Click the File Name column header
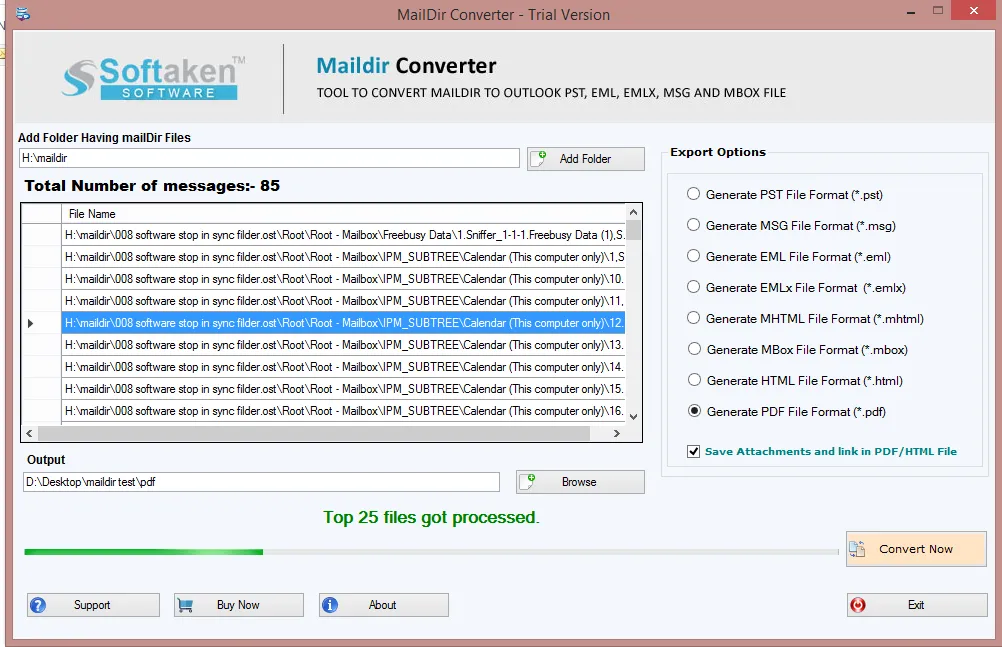The image size is (1002, 647). click(x=343, y=214)
